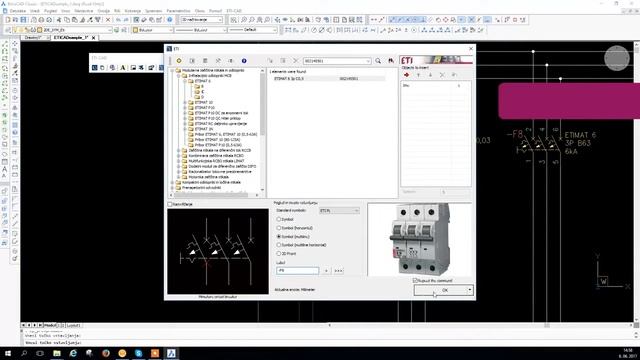The width and height of the screenshot is (640, 360).
Task: Switch to the ETICADsample drawing tab
Action: pos(71,38)
